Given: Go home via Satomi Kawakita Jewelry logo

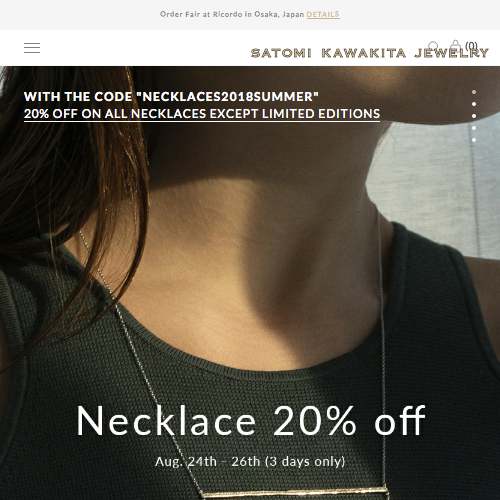Looking at the screenshot, I should point(370,53).
